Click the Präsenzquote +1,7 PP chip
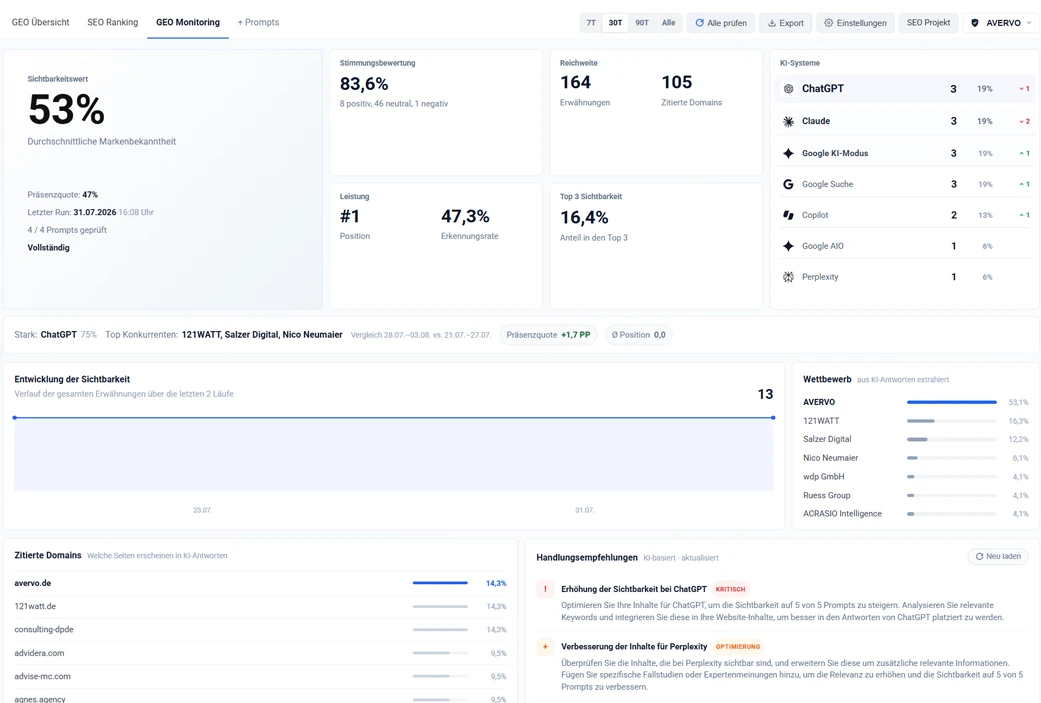The image size is (1041, 703). pyautogui.click(x=548, y=335)
